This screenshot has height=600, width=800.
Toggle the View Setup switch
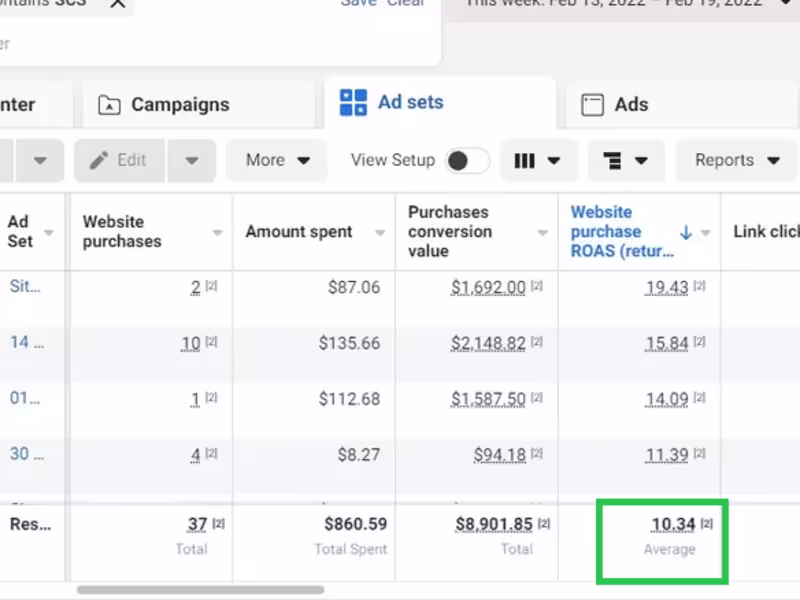coord(466,160)
